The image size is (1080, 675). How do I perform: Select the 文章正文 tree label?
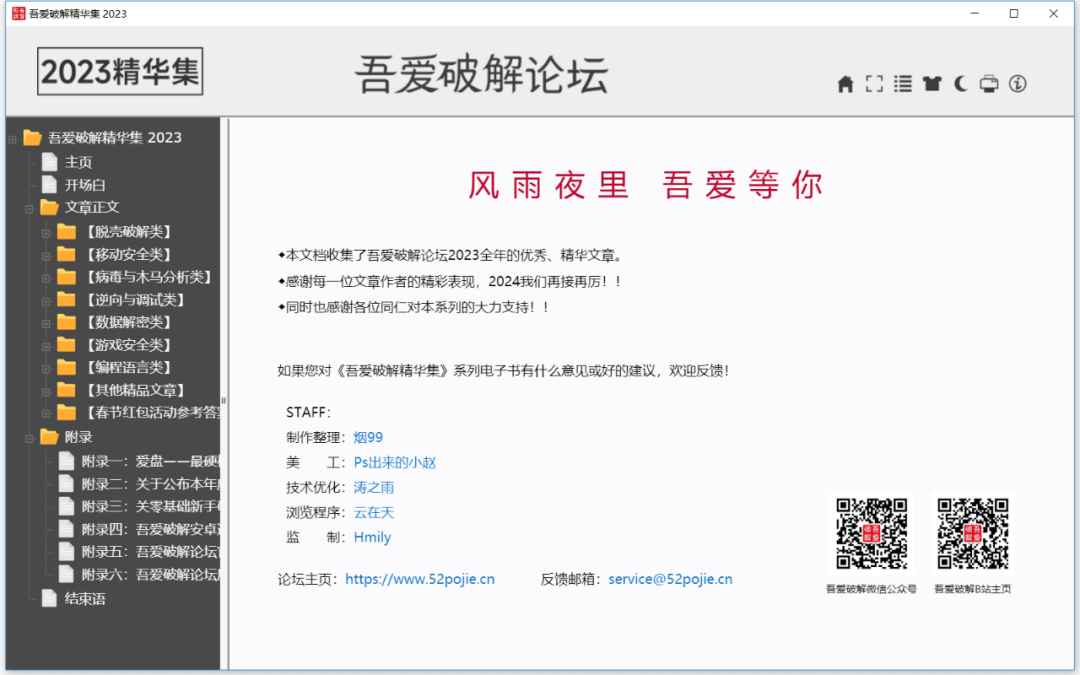pos(92,207)
